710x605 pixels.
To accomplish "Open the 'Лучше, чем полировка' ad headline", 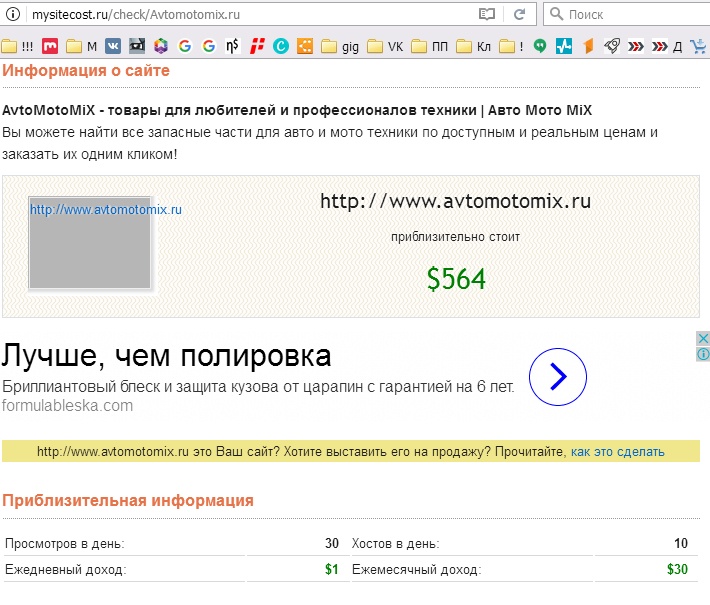I will click(x=166, y=355).
